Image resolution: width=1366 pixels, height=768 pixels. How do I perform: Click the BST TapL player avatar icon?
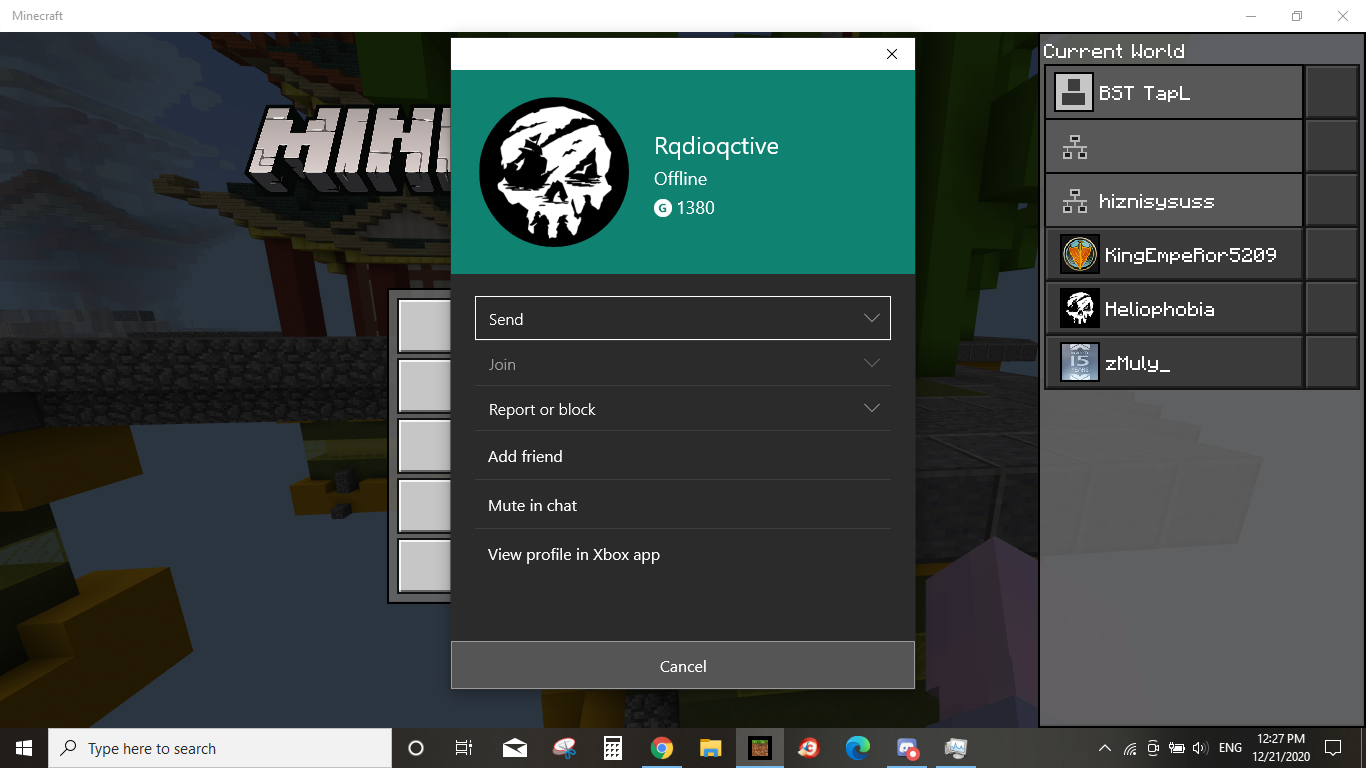pyautogui.click(x=1073, y=93)
